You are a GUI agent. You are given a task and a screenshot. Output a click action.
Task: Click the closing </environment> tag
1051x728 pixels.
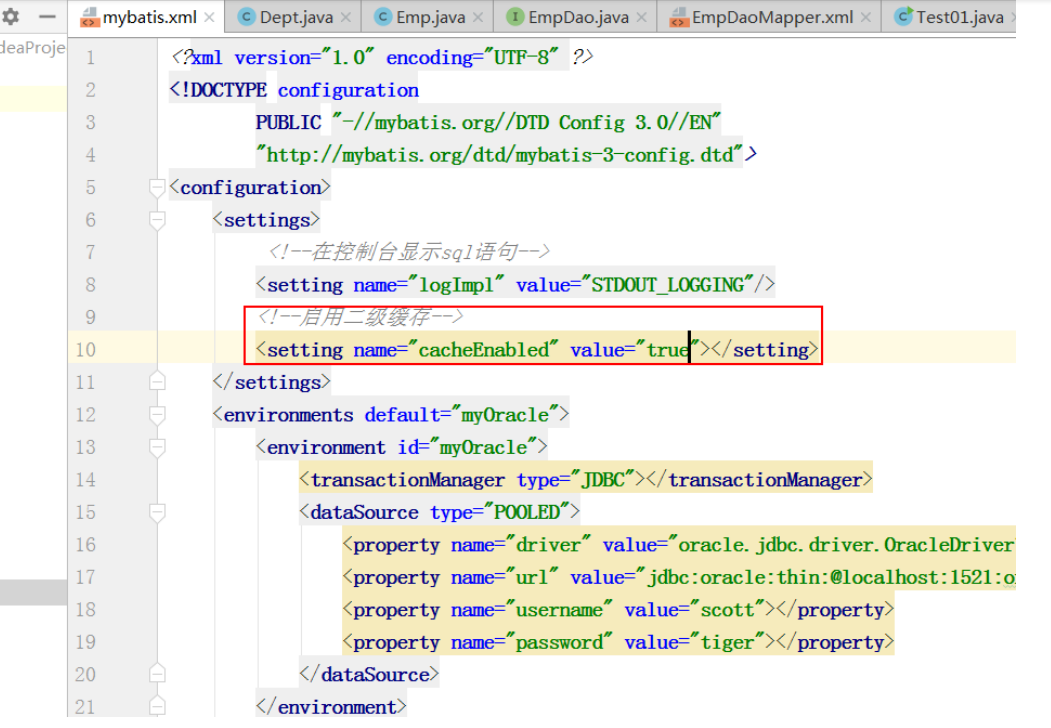pos(331,707)
